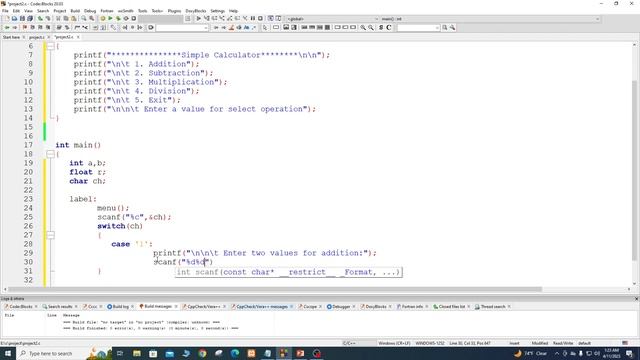Switch to the Start here tab

11,37
